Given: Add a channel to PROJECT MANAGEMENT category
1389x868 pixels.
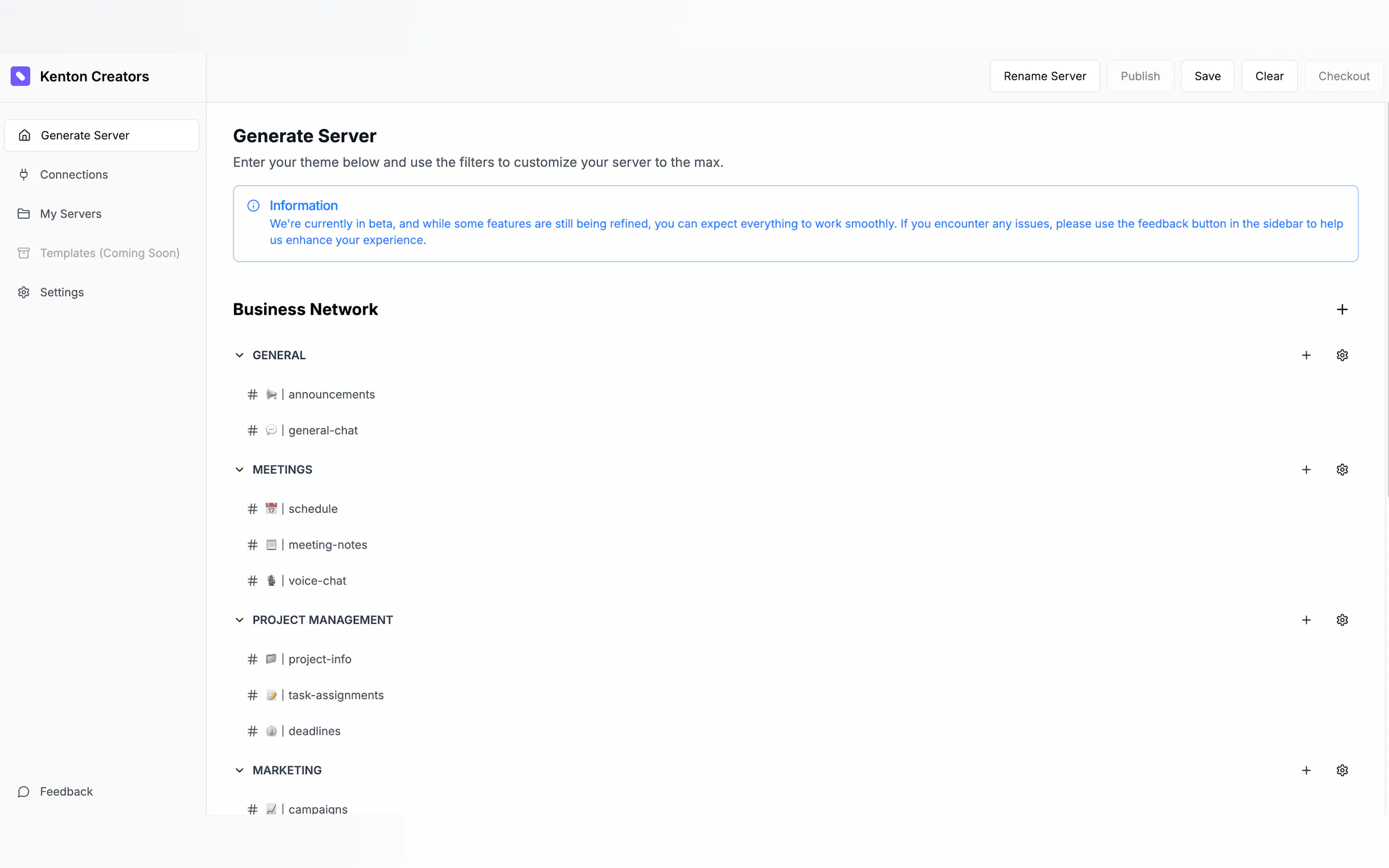Looking at the screenshot, I should tap(1306, 620).
